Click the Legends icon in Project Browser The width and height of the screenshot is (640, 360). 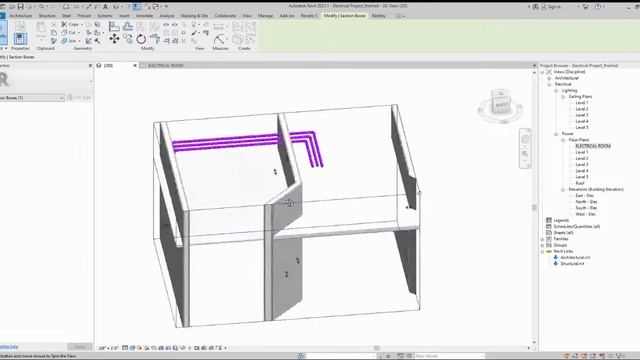pos(549,220)
